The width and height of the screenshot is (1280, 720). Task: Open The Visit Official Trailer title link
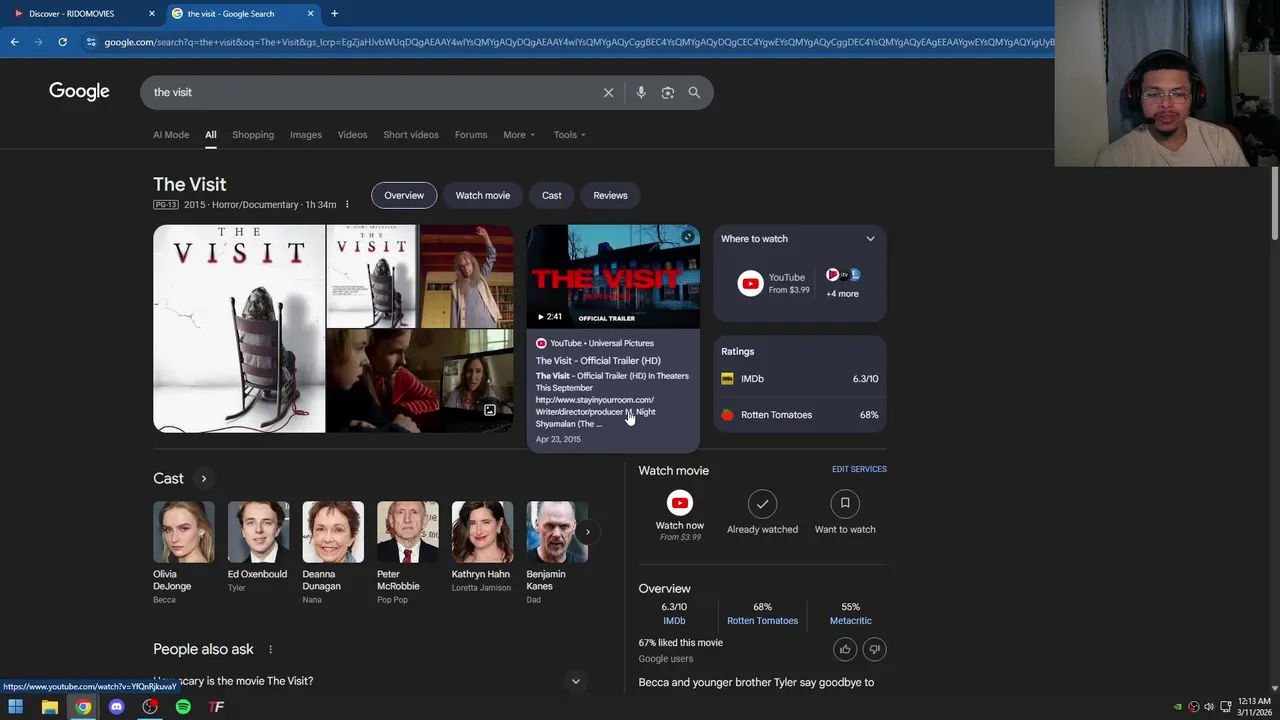[598, 360]
